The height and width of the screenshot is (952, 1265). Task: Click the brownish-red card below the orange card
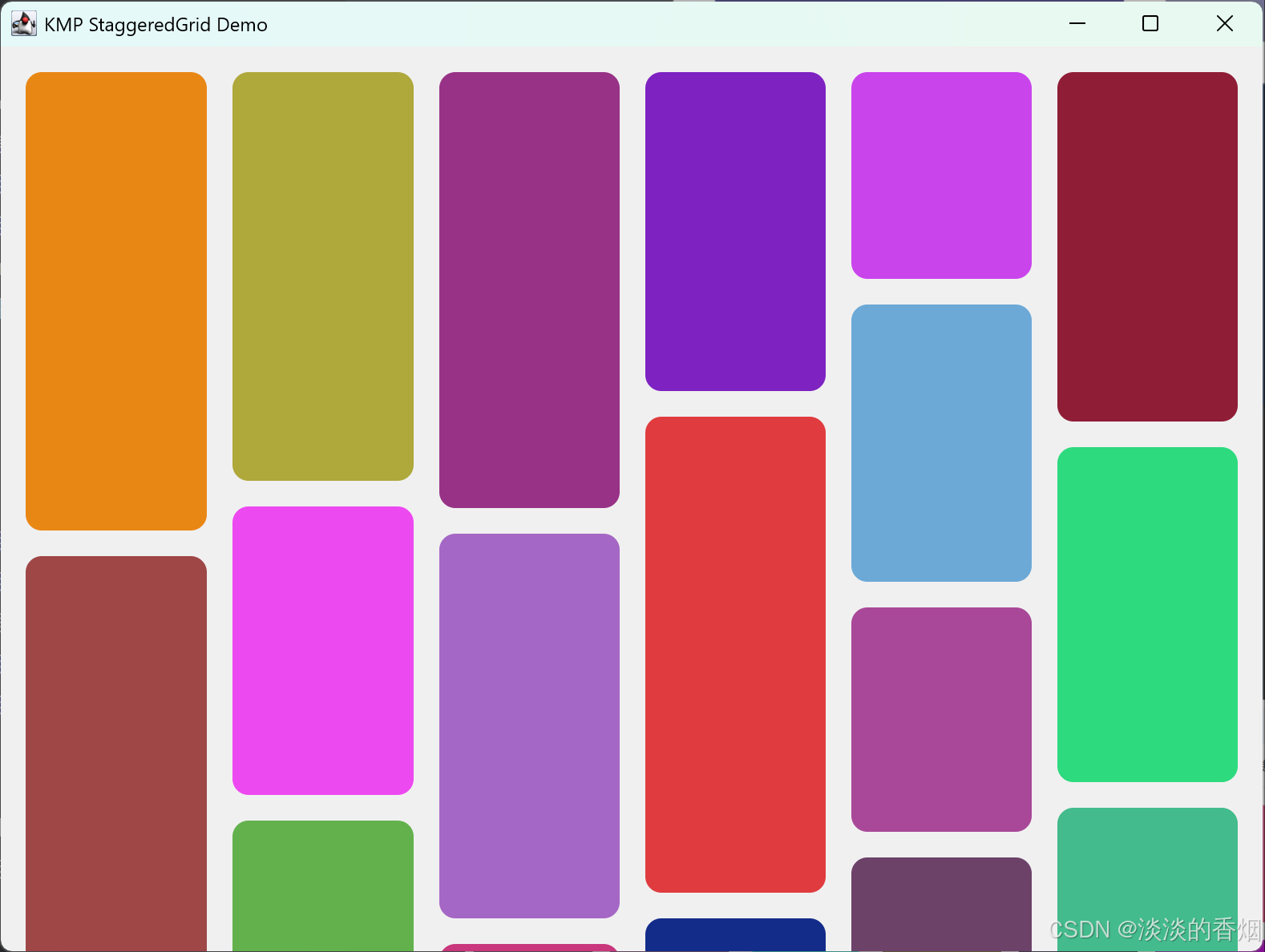[116, 754]
